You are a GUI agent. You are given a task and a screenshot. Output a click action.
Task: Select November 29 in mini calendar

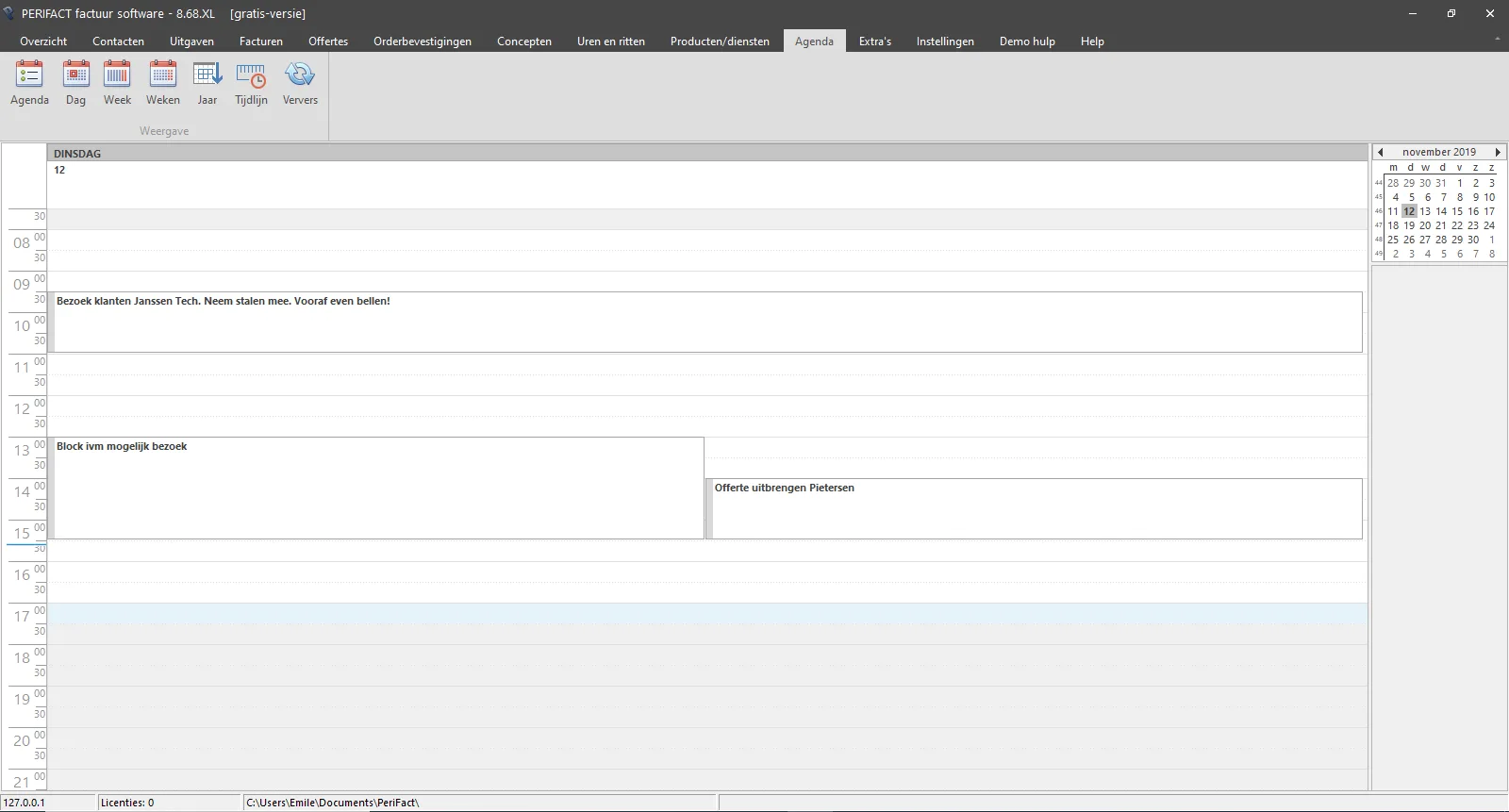(x=1457, y=240)
